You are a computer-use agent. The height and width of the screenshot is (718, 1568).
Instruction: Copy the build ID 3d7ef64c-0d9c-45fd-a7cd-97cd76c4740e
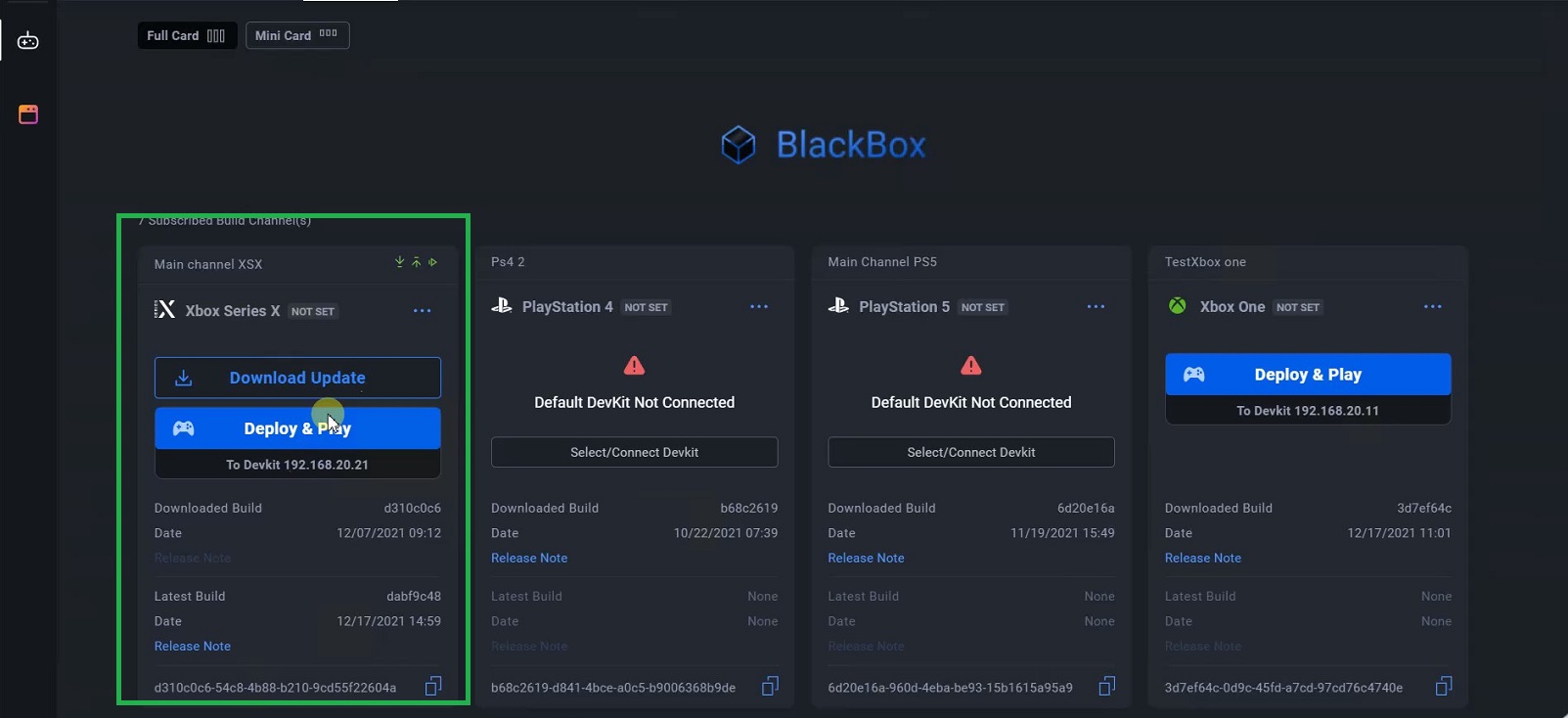tap(1444, 687)
